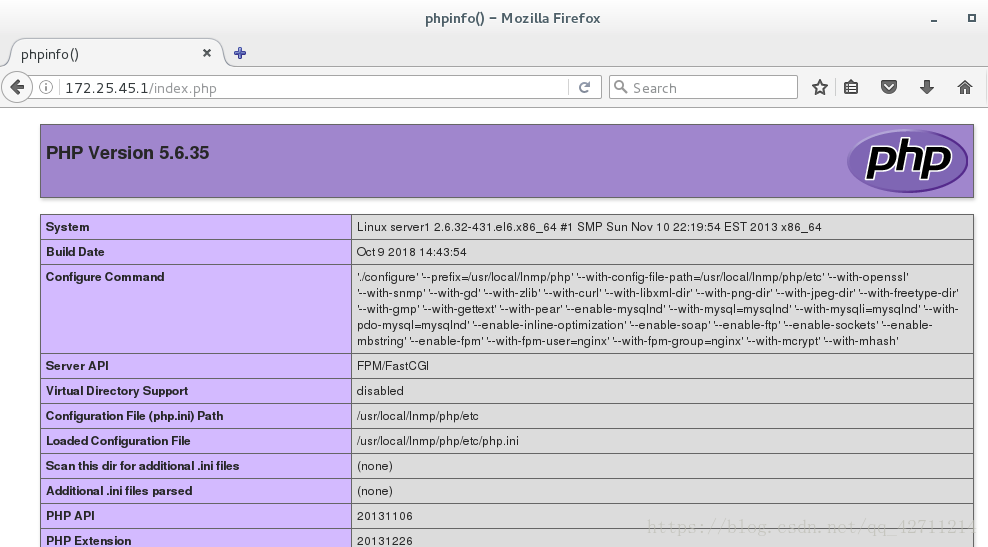Bookmark this page with the star icon

pos(819,87)
